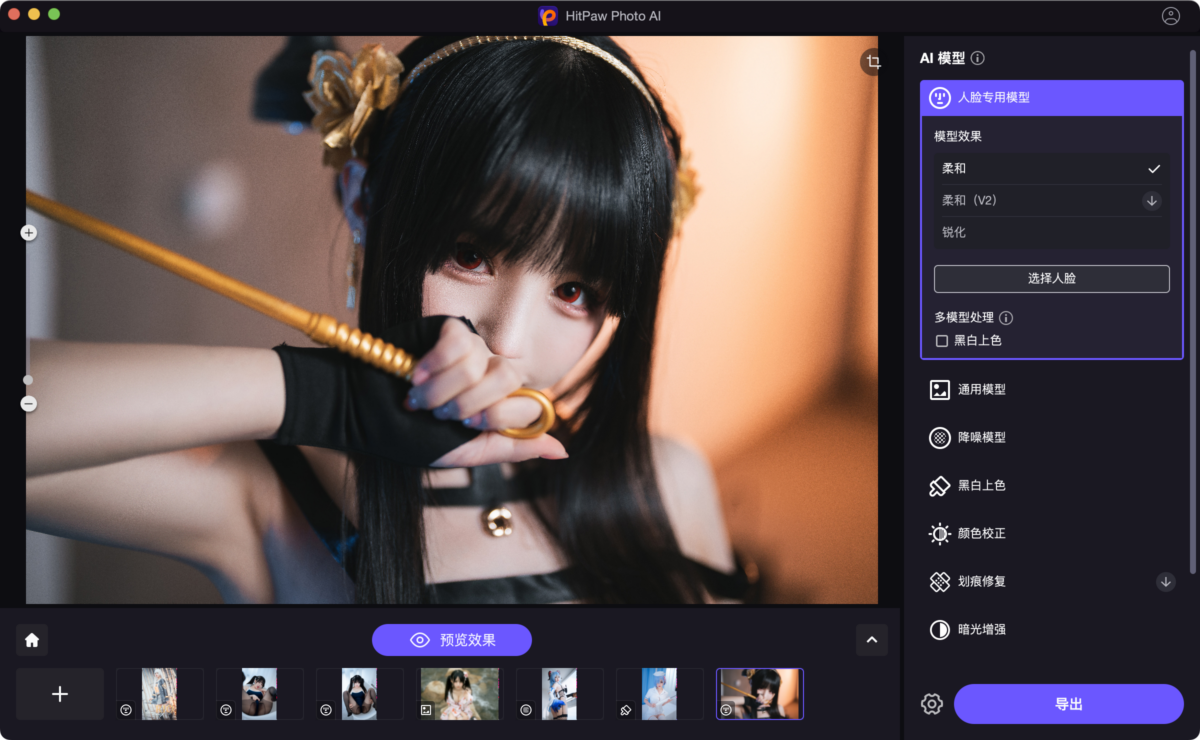This screenshot has width=1200, height=740.
Task: Click the HitPaw Photo AI logo
Action: click(x=548, y=16)
